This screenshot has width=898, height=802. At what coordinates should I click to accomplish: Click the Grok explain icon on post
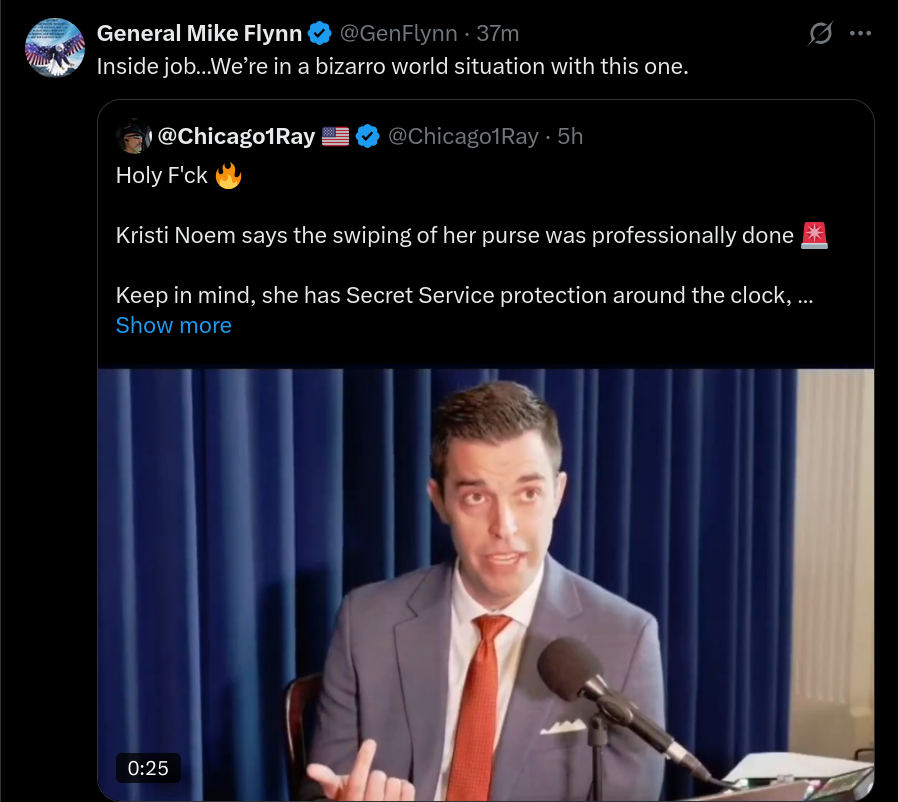click(820, 33)
